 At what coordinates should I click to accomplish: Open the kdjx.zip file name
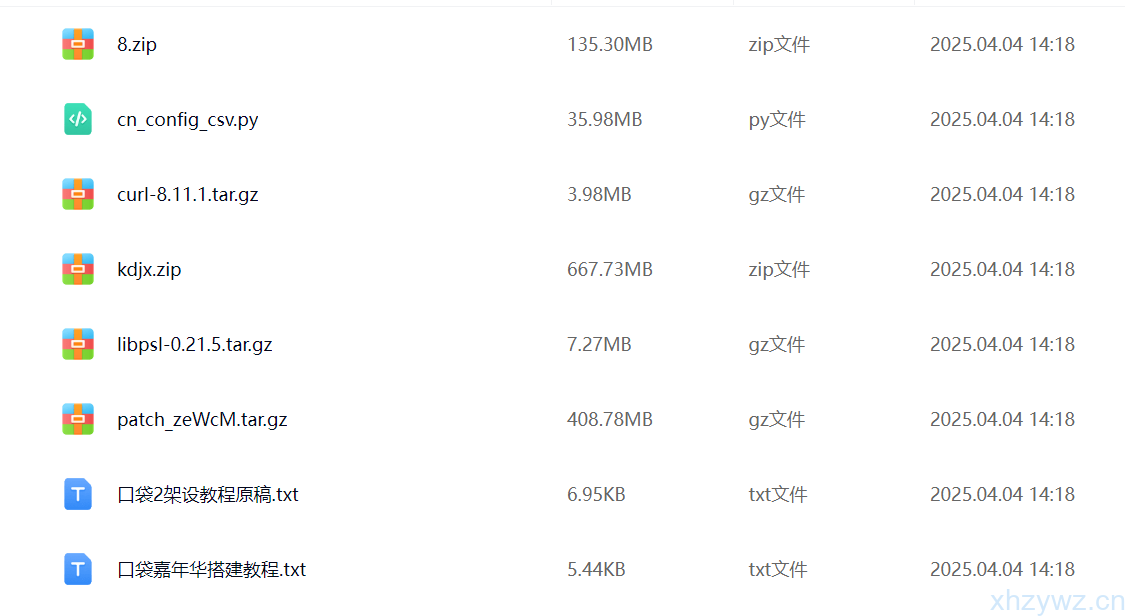[x=149, y=270]
